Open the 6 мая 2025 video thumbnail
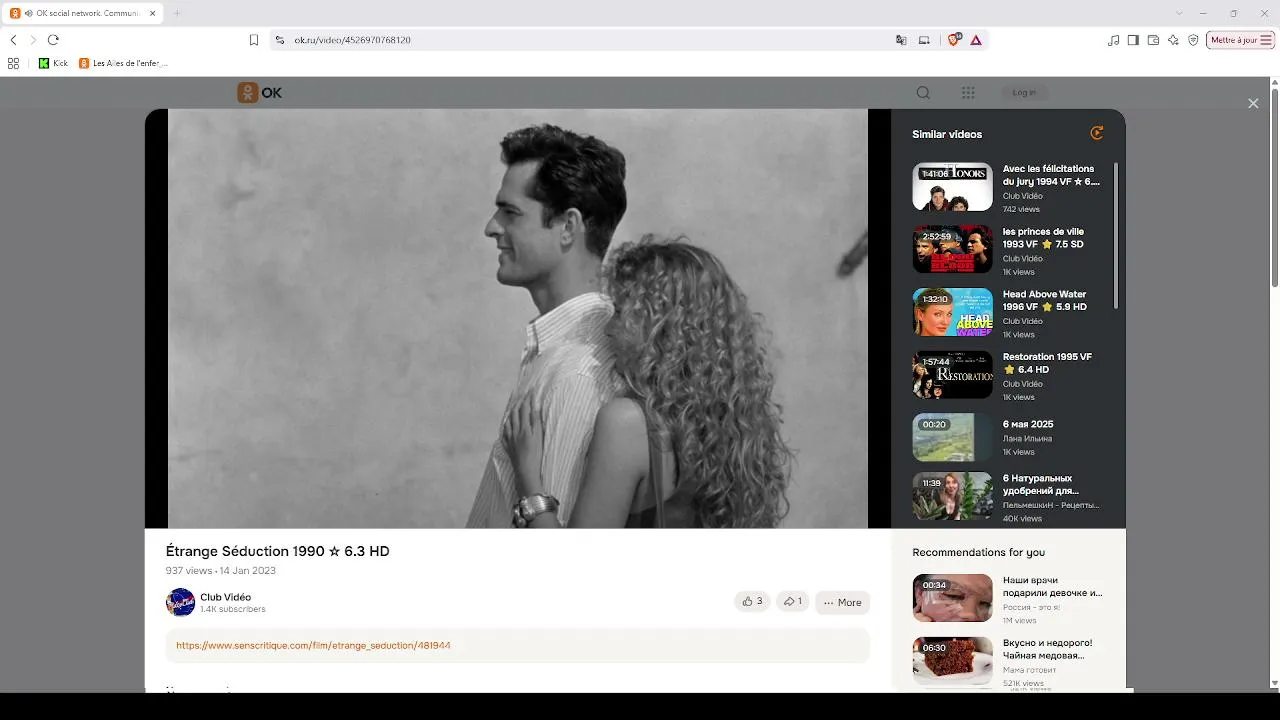1280x720 pixels. (952, 437)
